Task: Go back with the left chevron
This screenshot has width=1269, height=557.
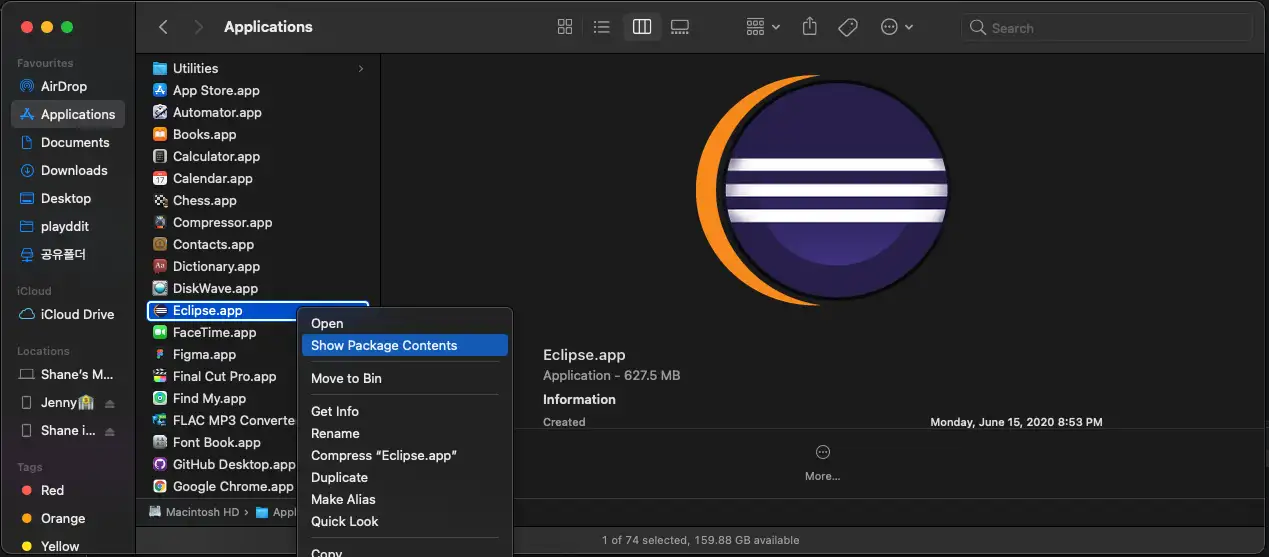Action: click(x=163, y=27)
